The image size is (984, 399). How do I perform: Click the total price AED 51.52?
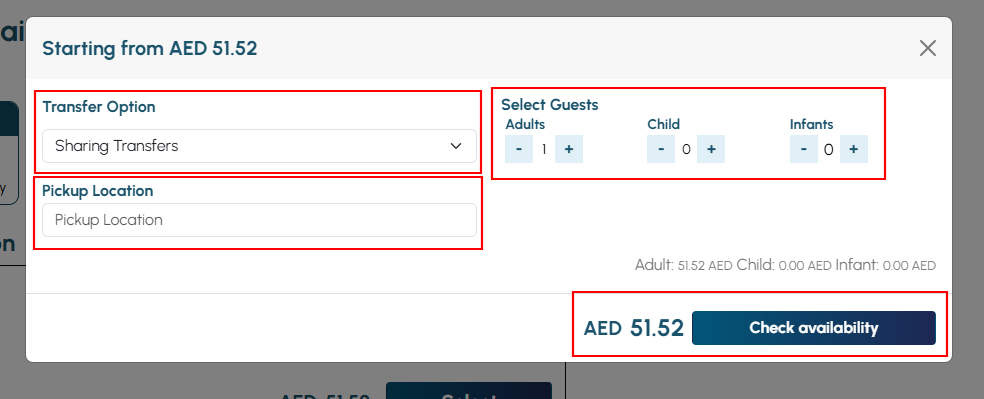(x=633, y=328)
